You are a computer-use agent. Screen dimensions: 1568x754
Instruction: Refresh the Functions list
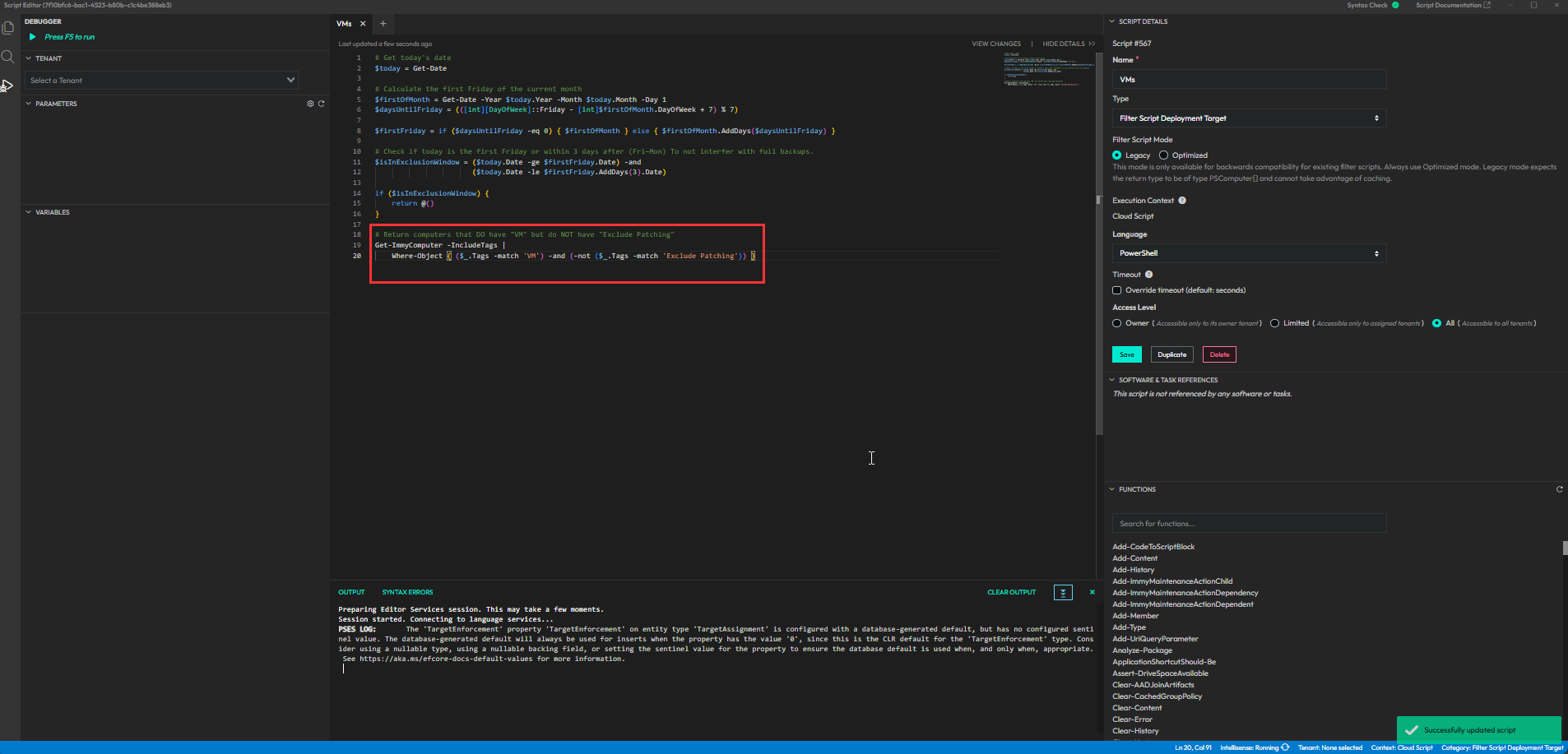pyautogui.click(x=1559, y=489)
